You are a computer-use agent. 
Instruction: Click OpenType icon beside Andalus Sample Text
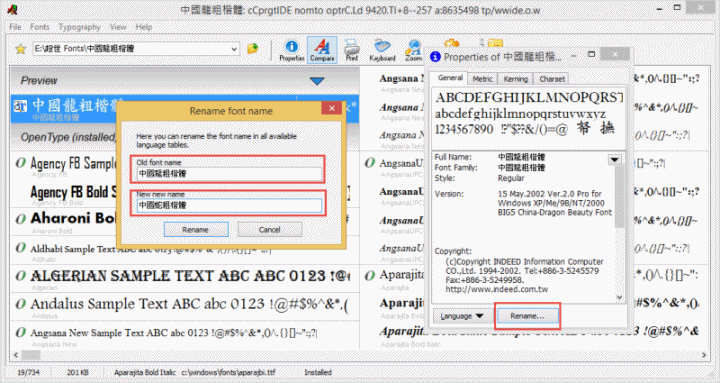[x=21, y=304]
